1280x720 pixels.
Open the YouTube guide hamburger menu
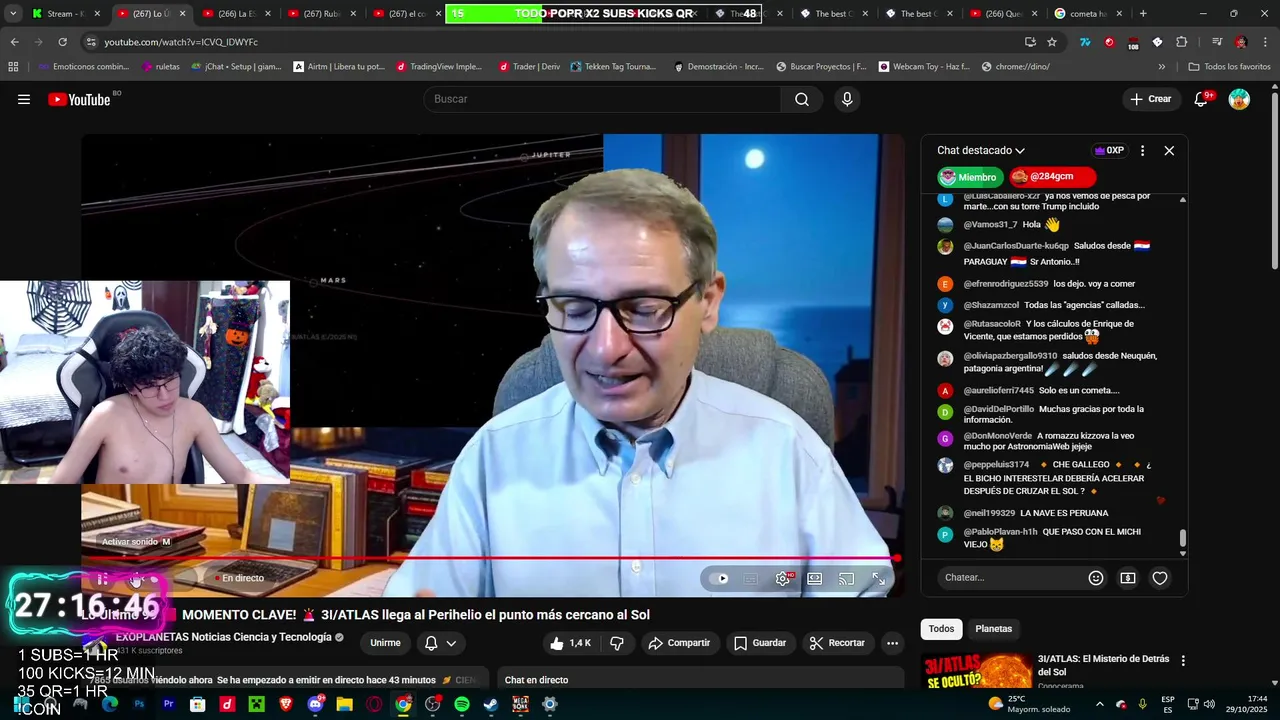[24, 99]
